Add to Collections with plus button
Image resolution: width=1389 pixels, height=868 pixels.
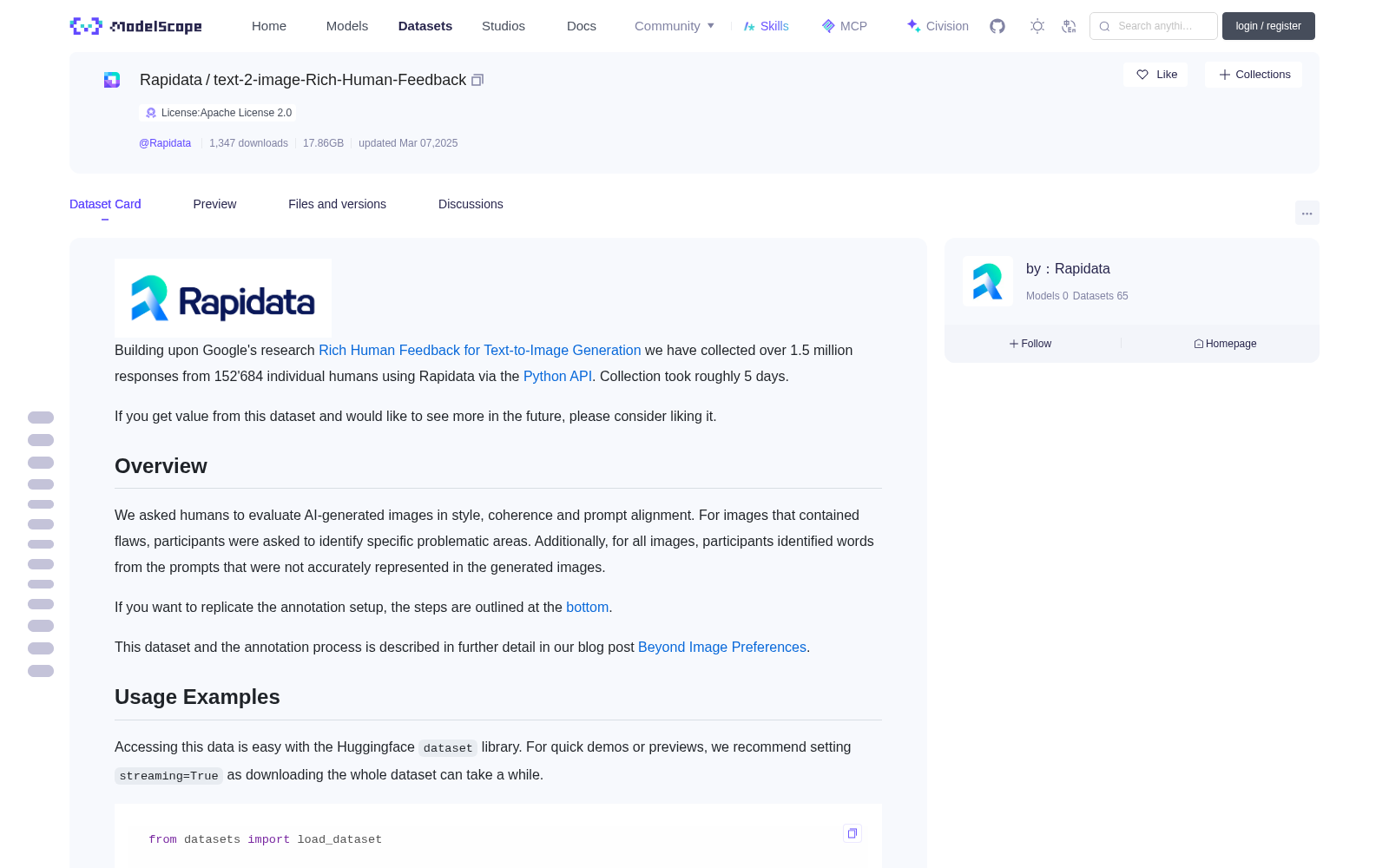tap(1254, 75)
